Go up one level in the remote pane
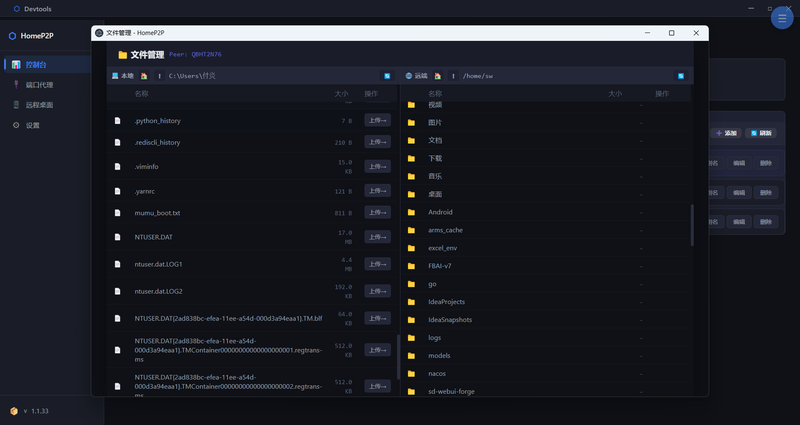The width and height of the screenshot is (800, 425). point(453,76)
